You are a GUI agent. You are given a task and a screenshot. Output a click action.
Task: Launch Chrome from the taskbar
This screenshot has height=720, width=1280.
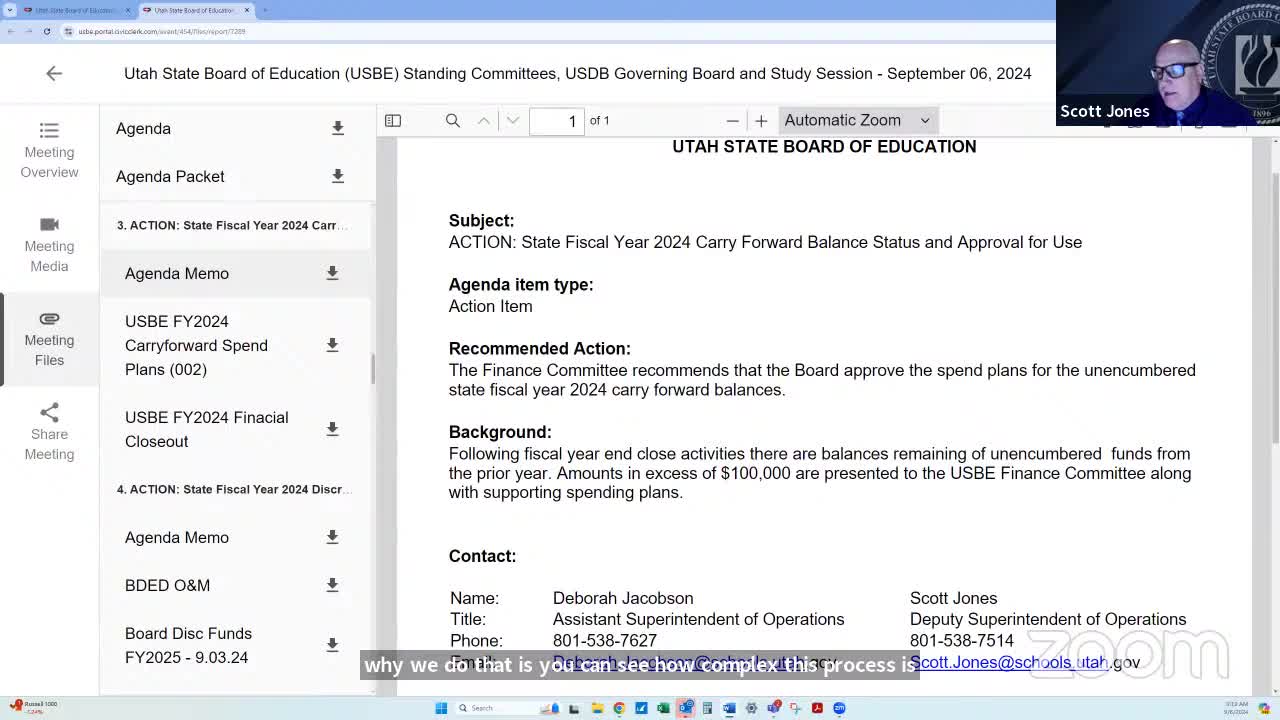pyautogui.click(x=619, y=708)
